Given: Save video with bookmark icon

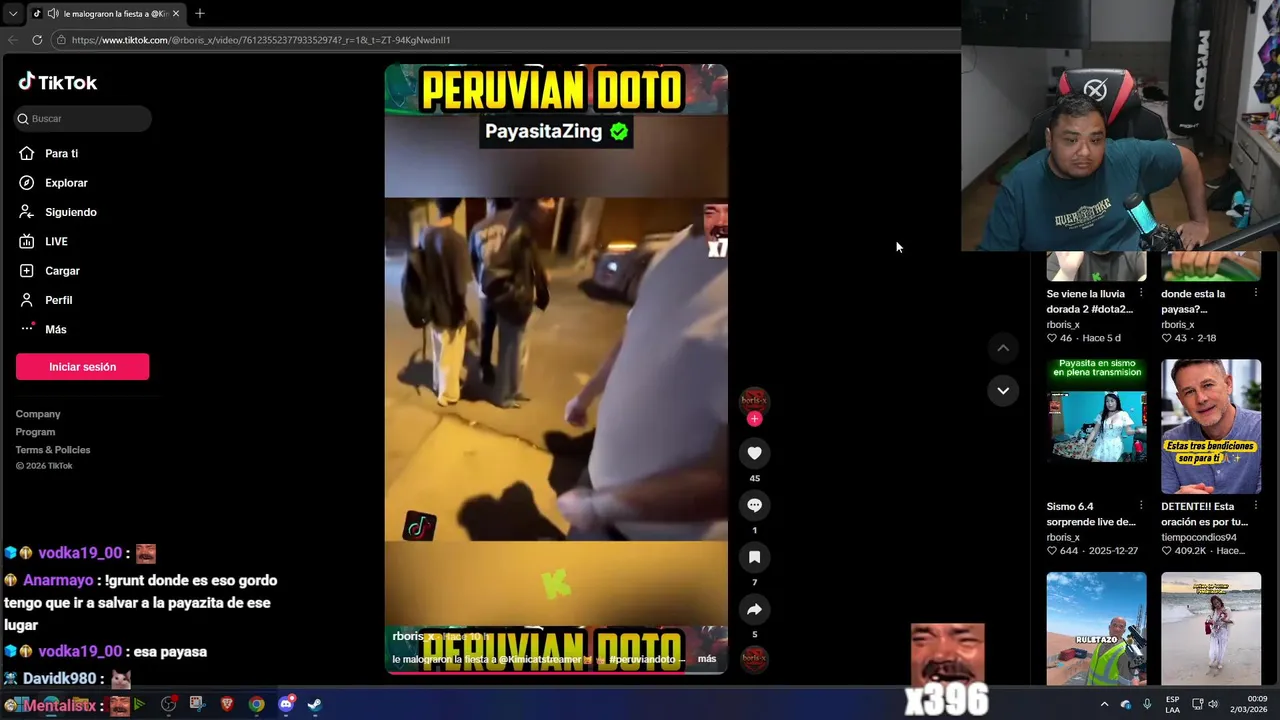Looking at the screenshot, I should [755, 557].
